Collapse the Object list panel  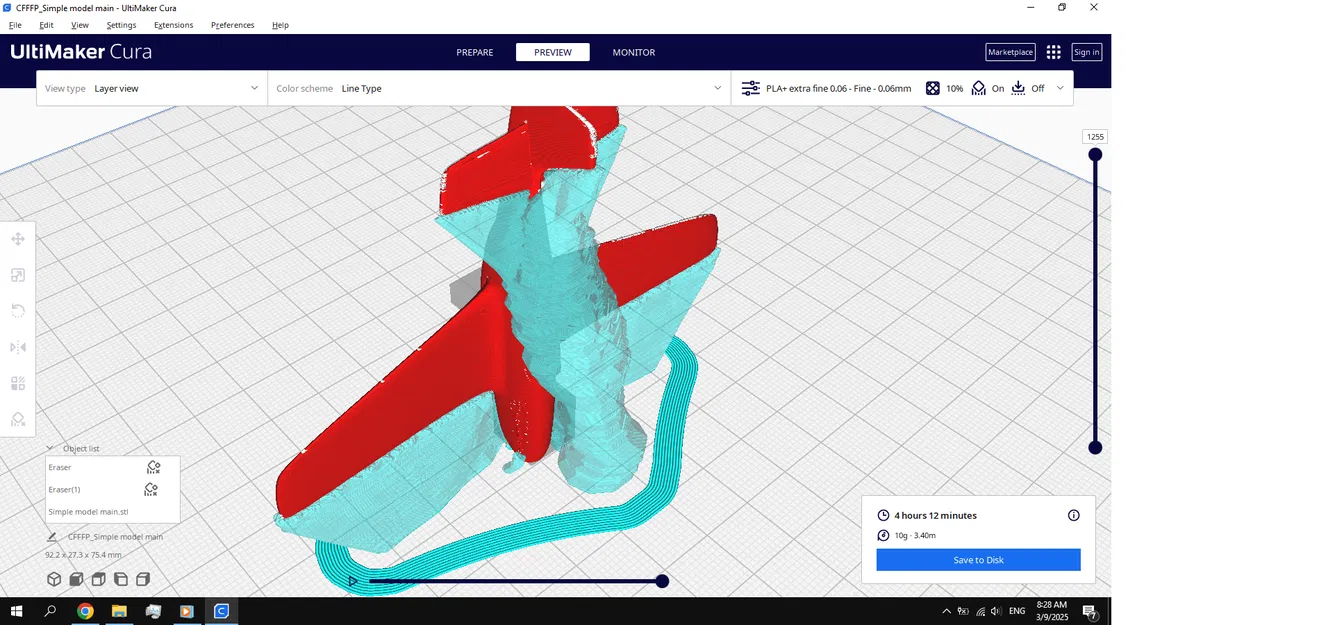pyautogui.click(x=50, y=448)
